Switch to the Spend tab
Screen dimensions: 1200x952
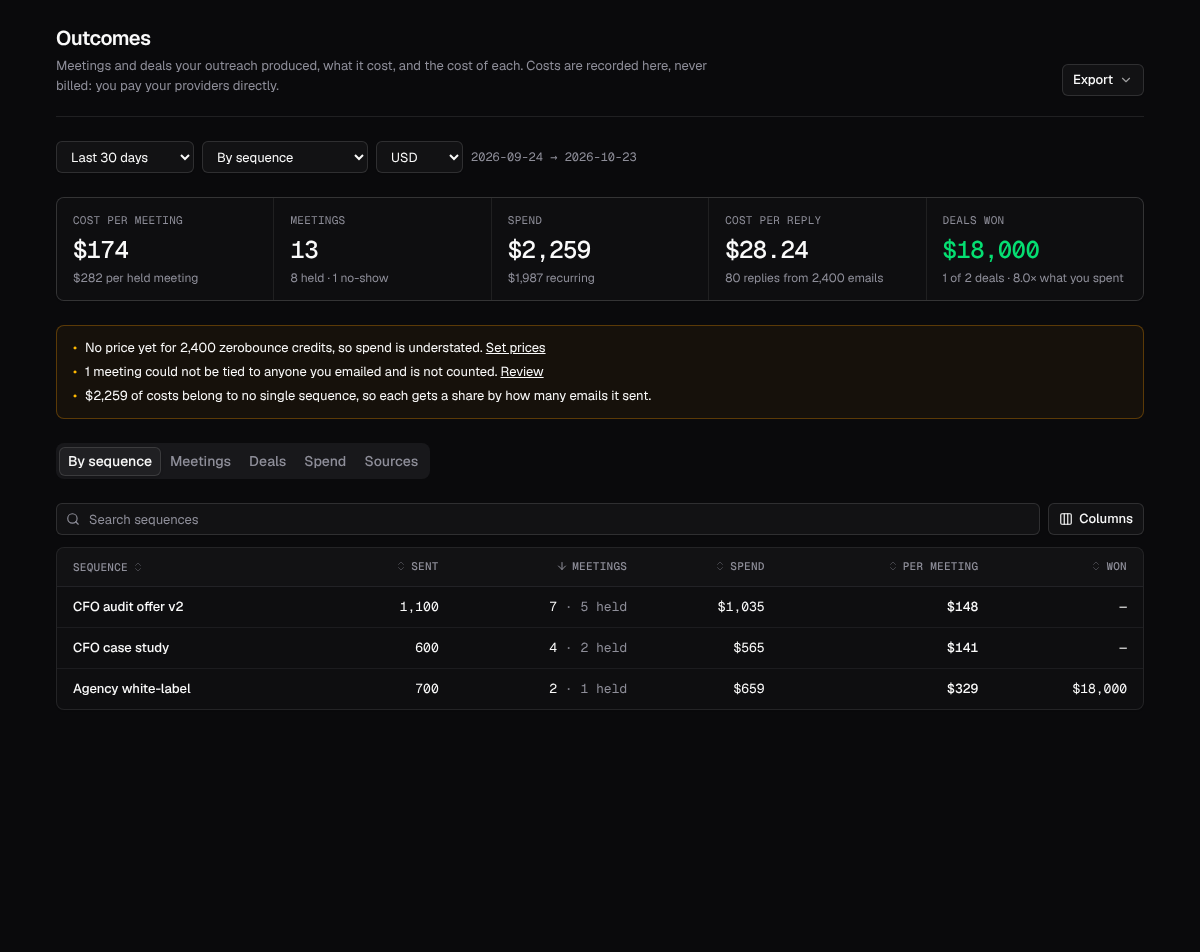coord(325,461)
